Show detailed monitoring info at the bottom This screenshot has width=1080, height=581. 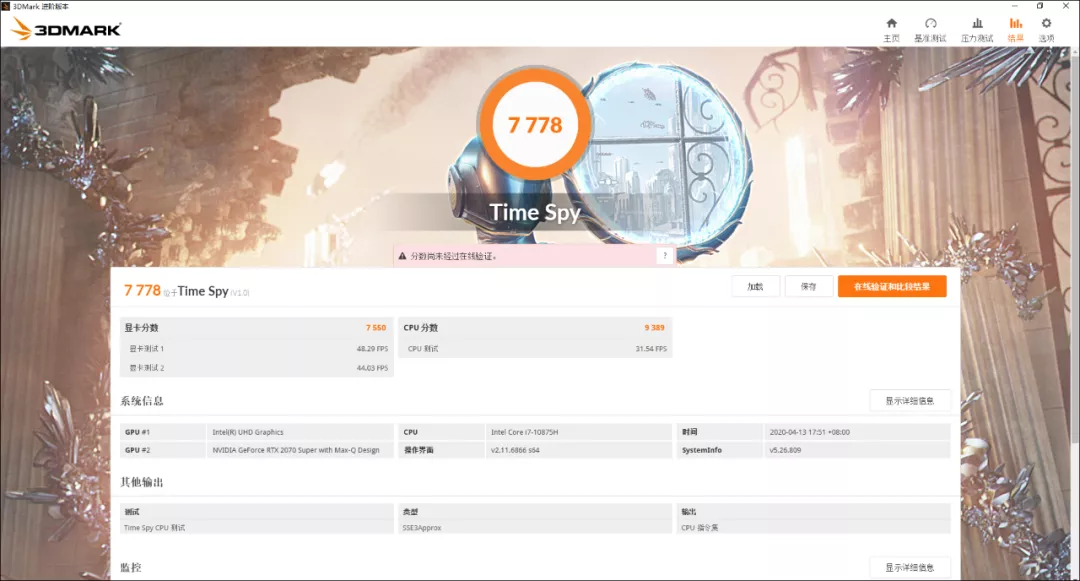click(x=910, y=566)
